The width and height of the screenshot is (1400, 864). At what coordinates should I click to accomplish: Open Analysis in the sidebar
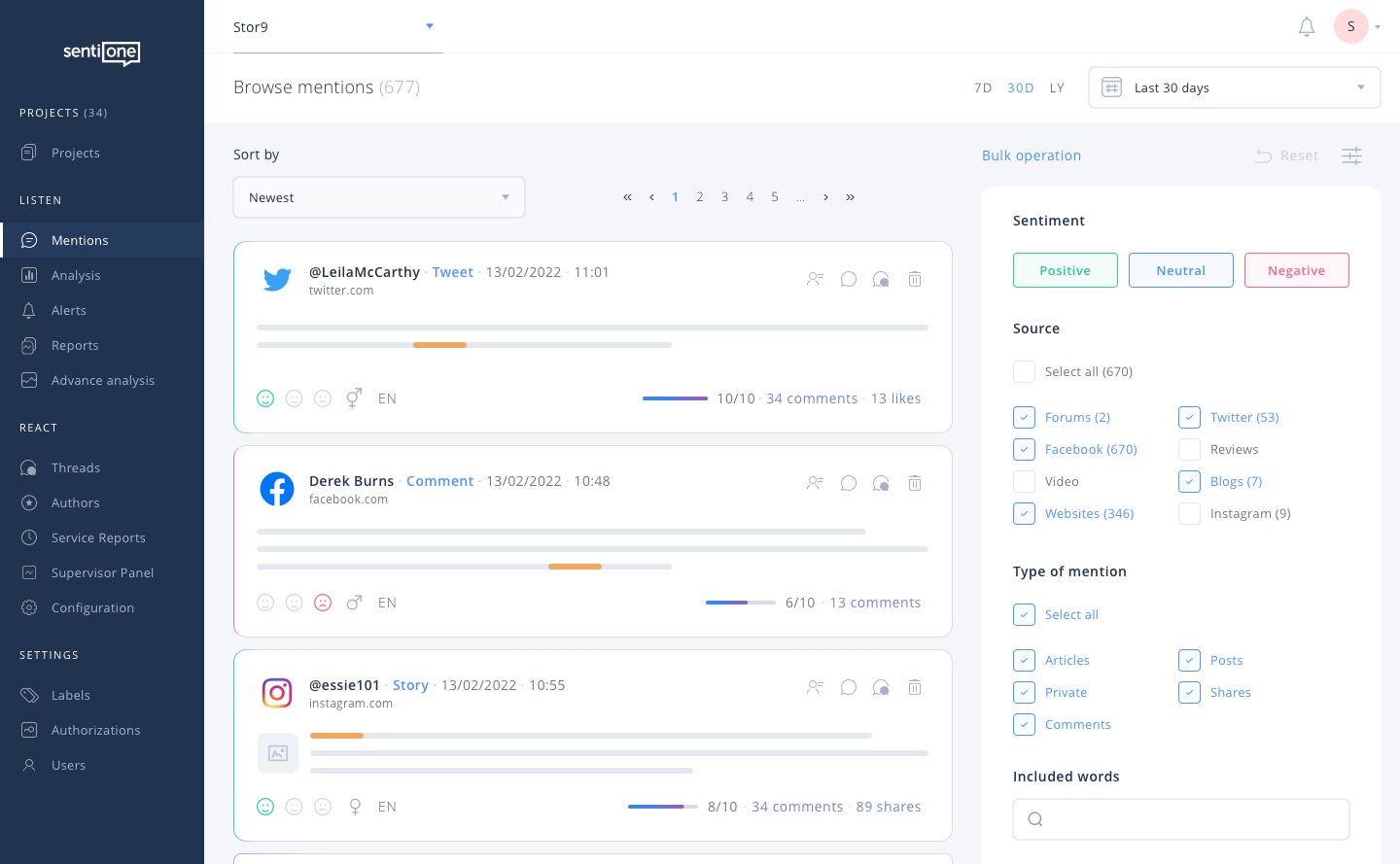(76, 275)
